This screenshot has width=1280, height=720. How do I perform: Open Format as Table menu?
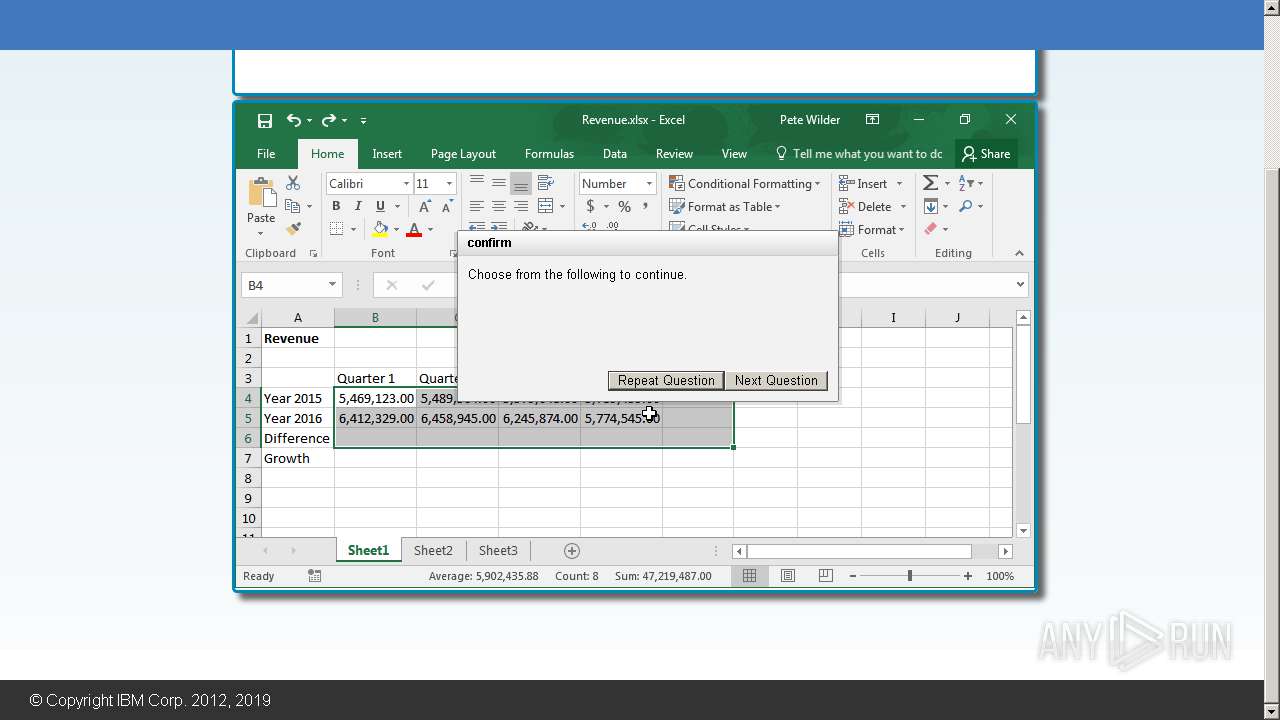tap(725, 206)
